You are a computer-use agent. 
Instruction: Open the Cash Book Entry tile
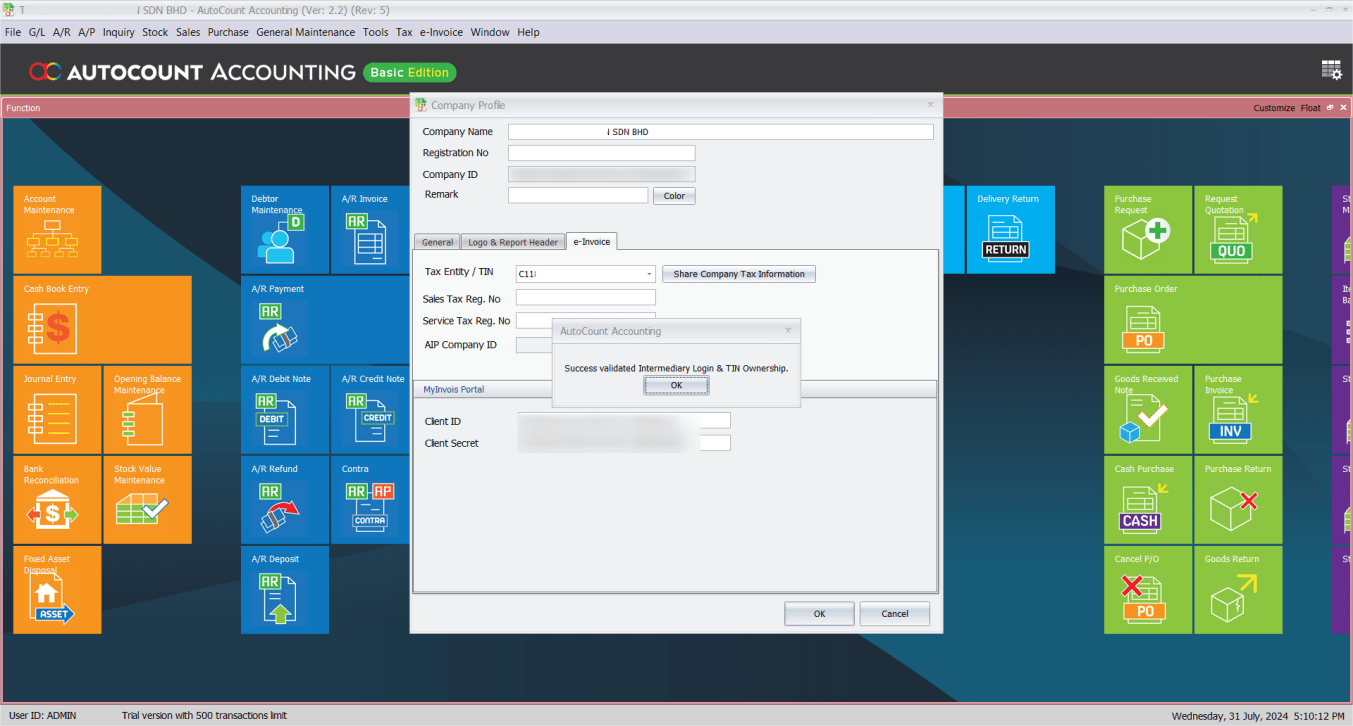point(102,320)
